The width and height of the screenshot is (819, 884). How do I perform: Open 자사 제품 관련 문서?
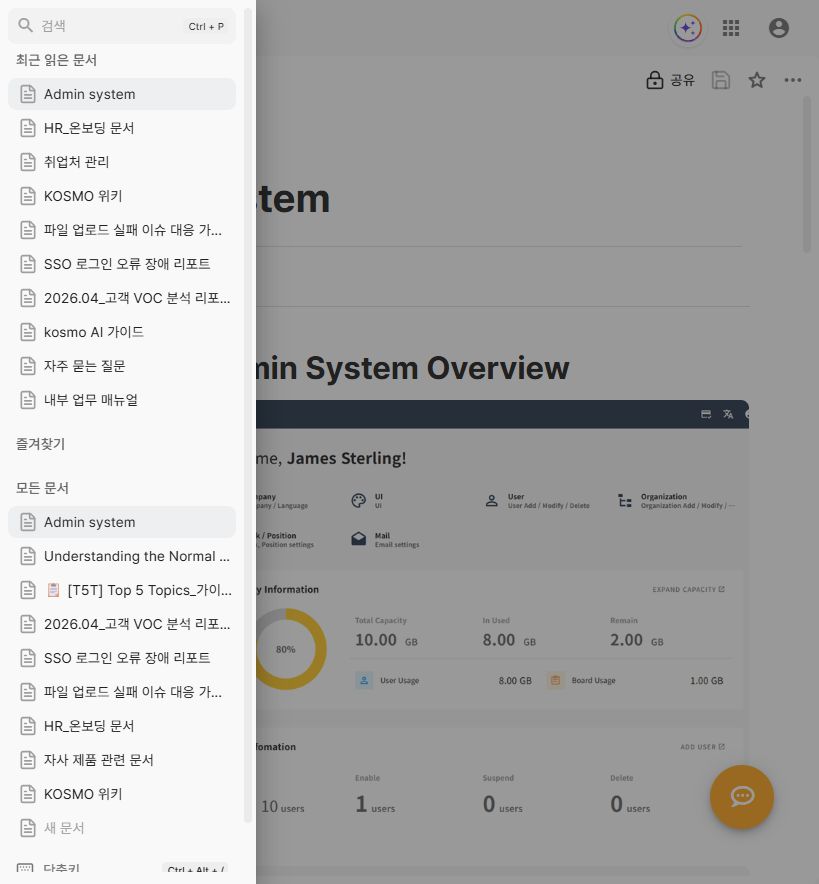click(122, 760)
